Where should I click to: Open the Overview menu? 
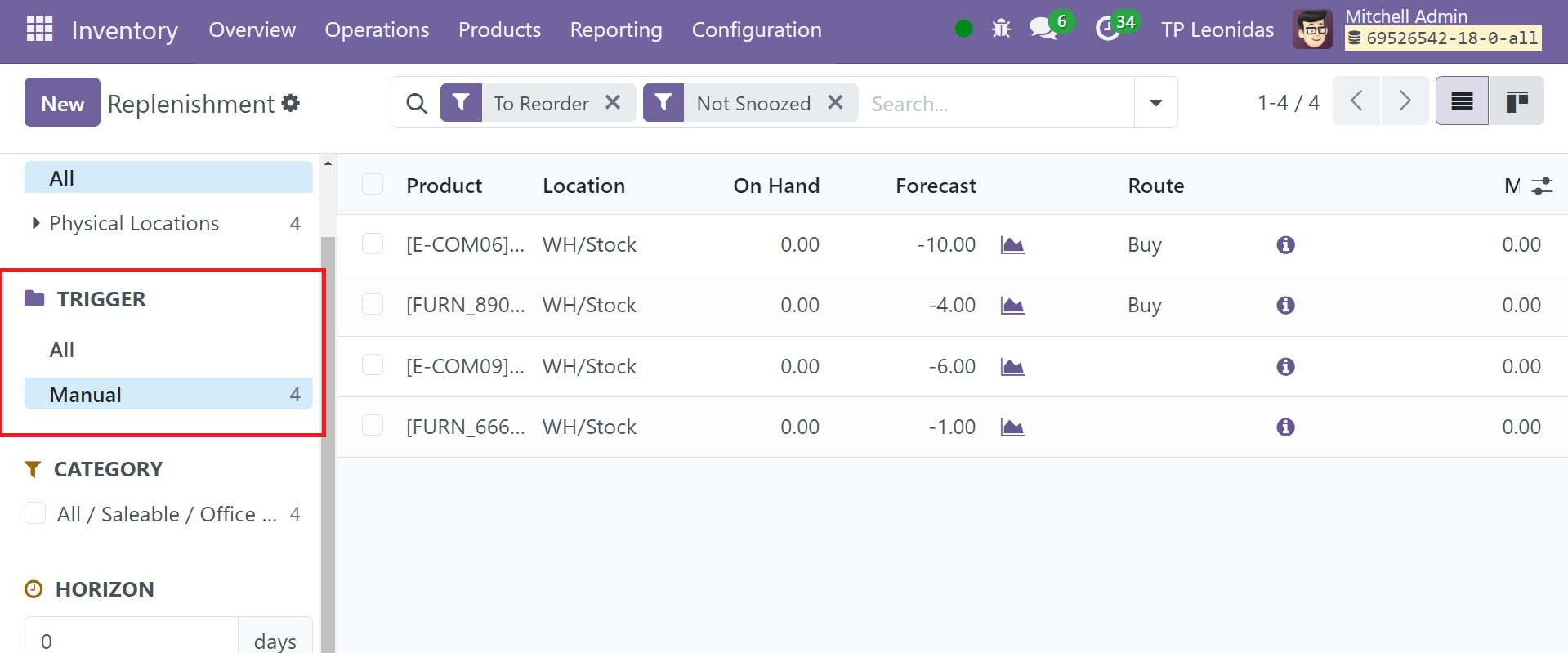click(252, 29)
